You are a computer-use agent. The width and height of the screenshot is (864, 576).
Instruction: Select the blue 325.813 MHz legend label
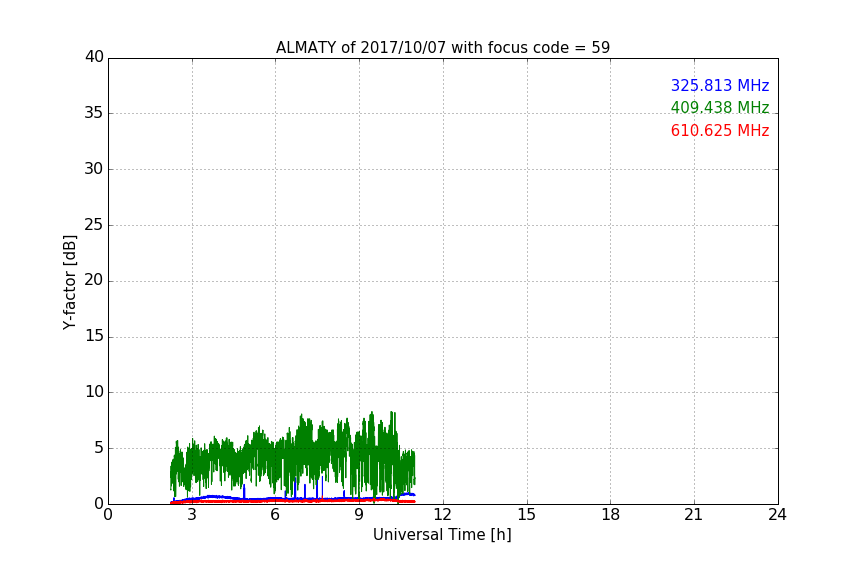pos(720,85)
